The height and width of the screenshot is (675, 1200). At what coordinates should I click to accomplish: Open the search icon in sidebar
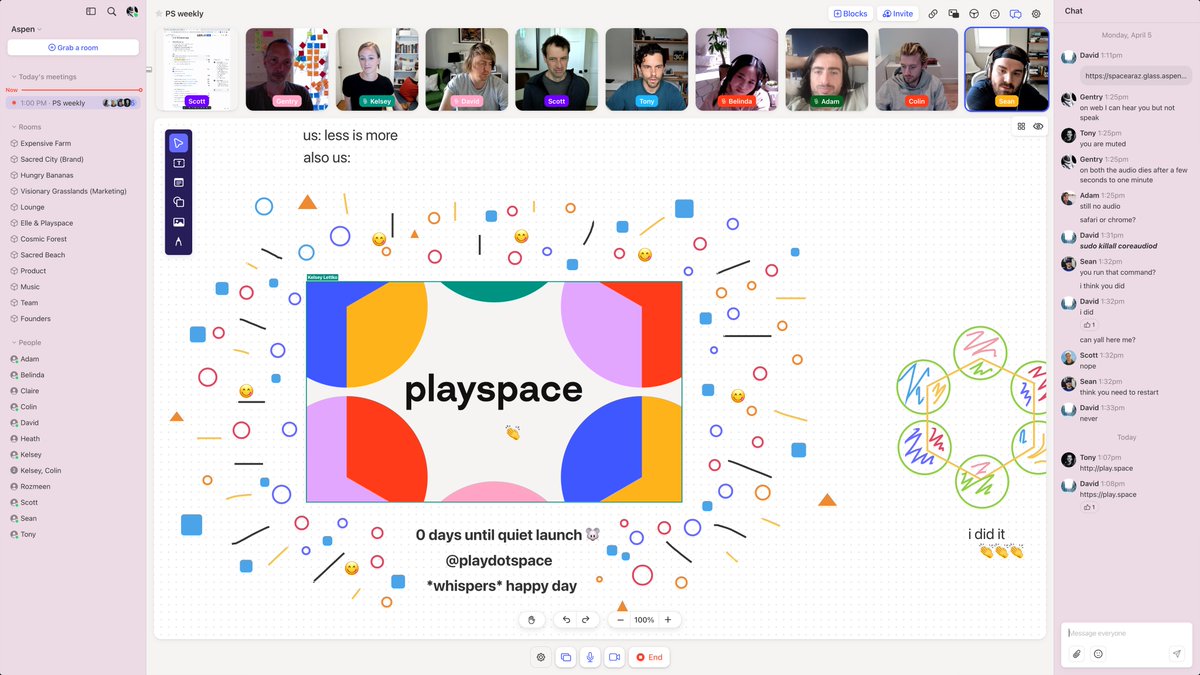click(x=111, y=11)
